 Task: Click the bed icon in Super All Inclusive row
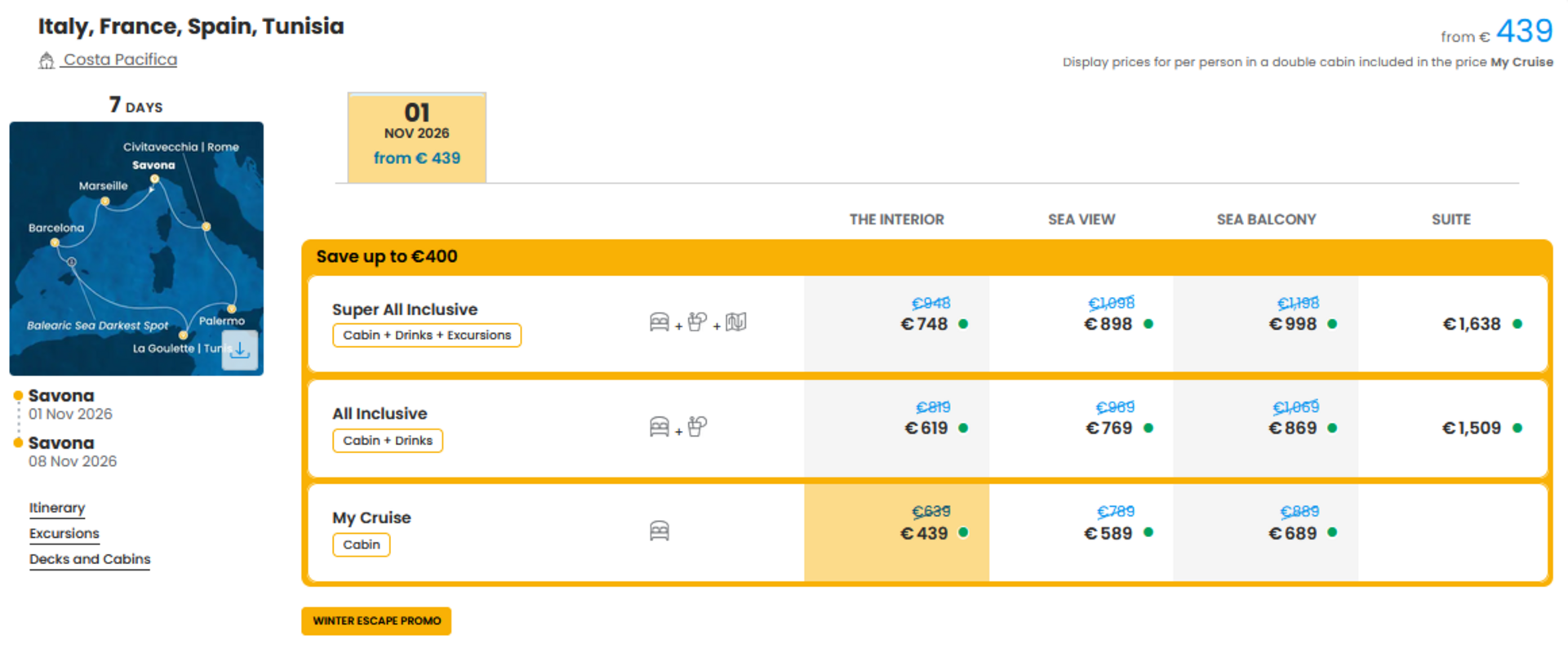point(660,322)
